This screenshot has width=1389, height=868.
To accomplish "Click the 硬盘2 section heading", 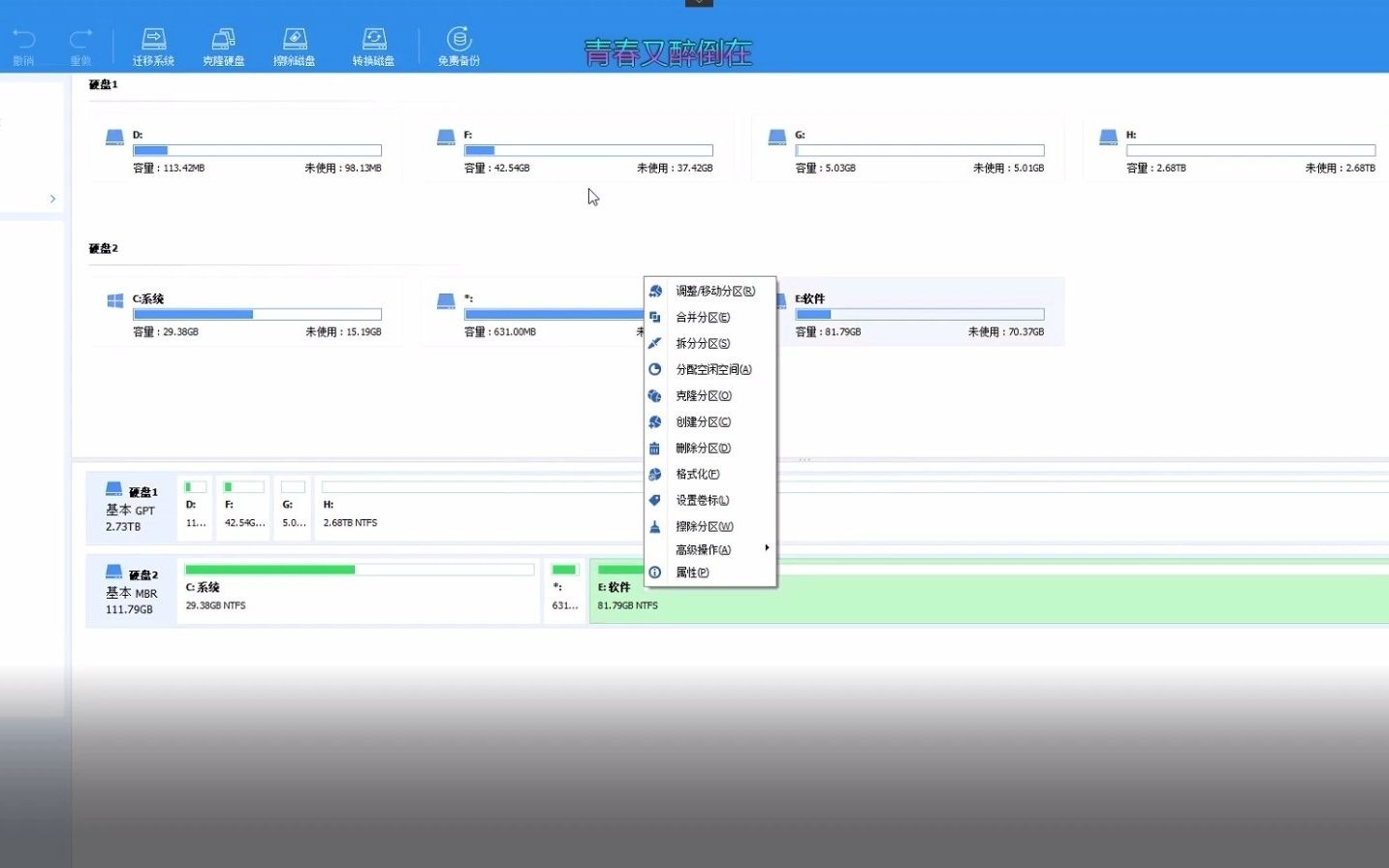I will (x=104, y=248).
